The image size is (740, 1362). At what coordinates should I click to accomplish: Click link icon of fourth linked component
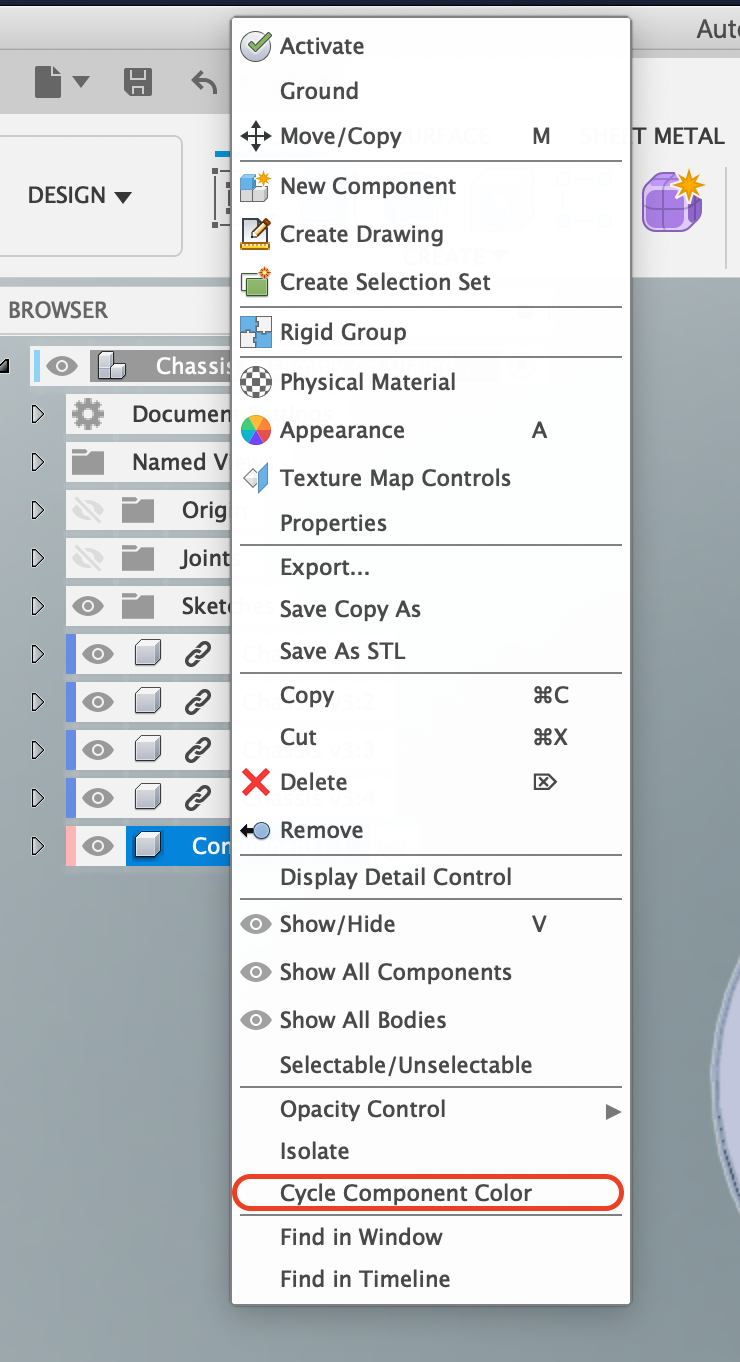(198, 798)
